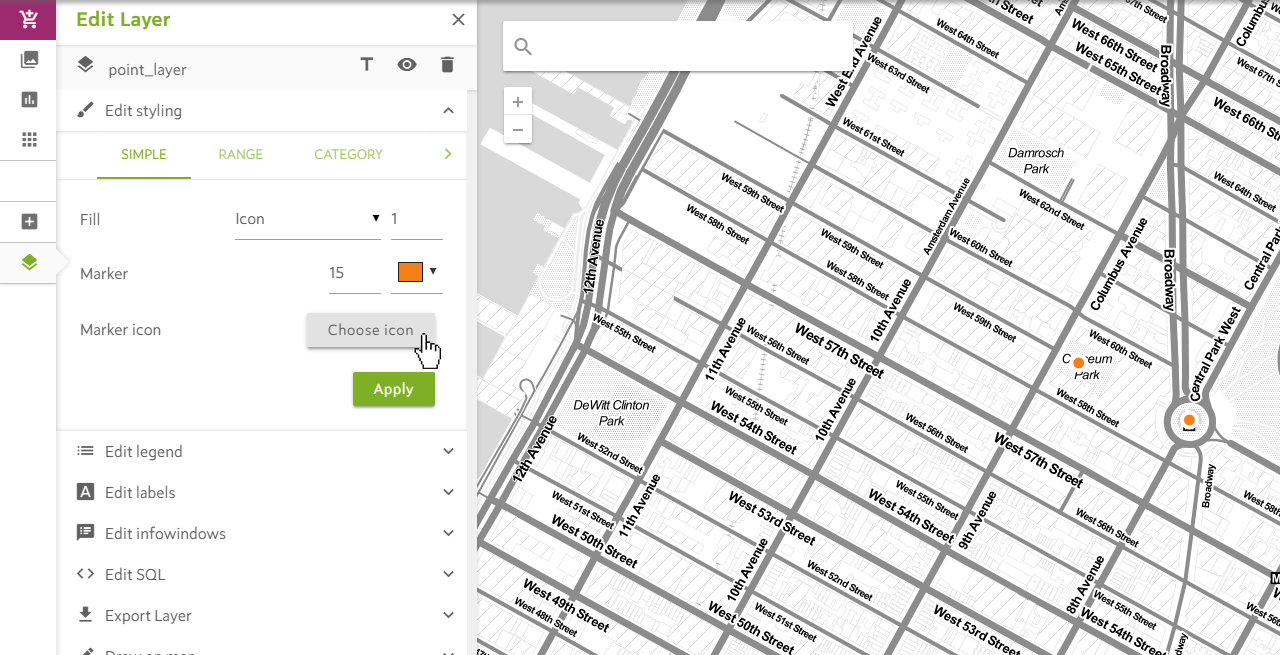
Task: Toggle point_layer visibility eye icon
Action: pos(406,64)
